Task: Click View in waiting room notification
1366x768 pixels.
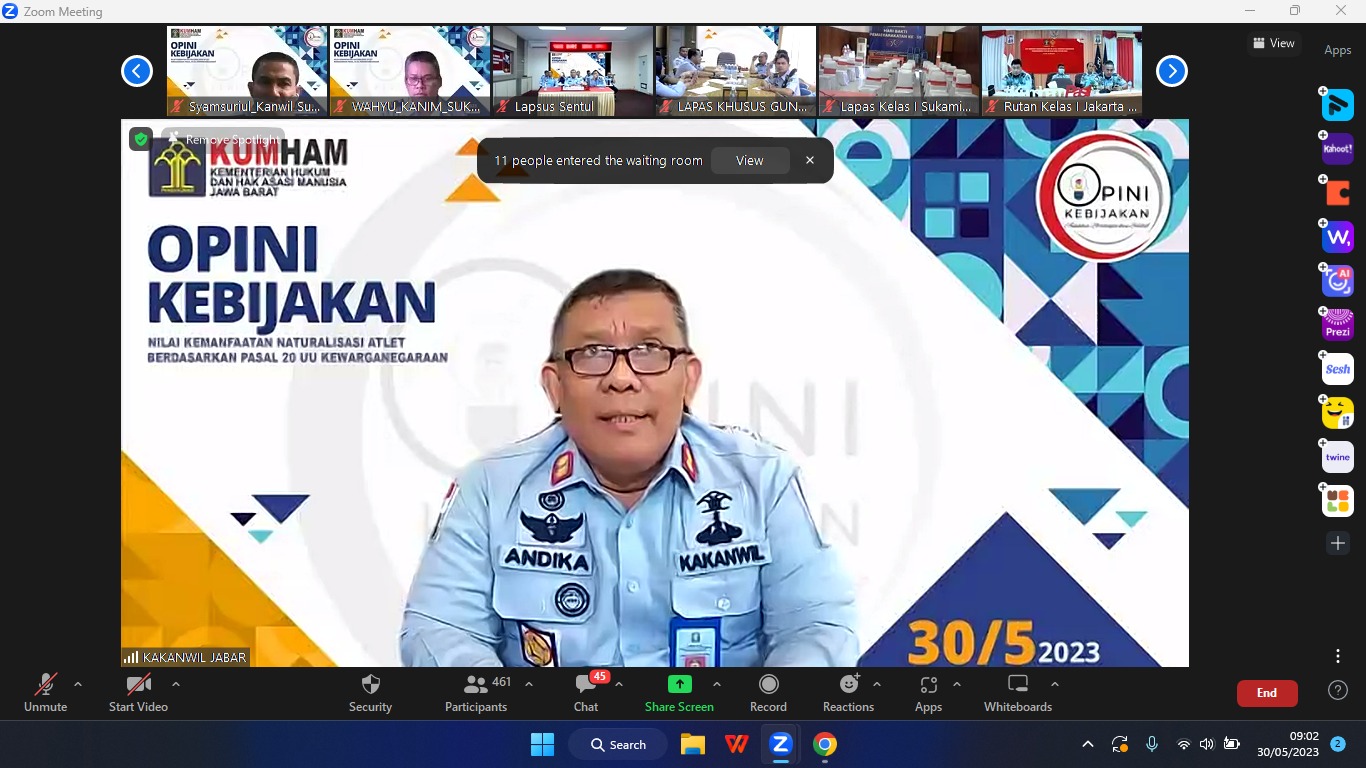Action: (x=749, y=161)
